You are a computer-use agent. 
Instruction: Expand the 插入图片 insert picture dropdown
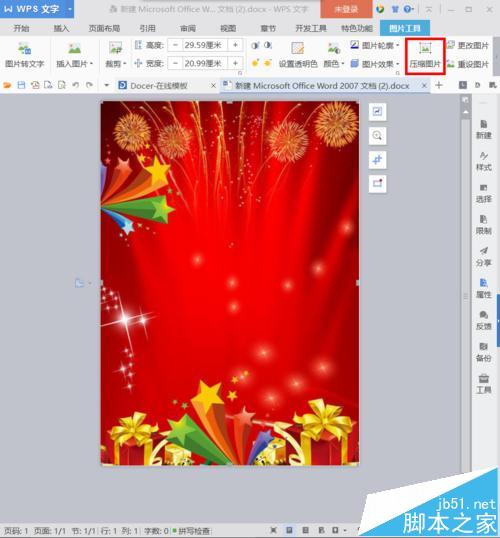[92, 64]
